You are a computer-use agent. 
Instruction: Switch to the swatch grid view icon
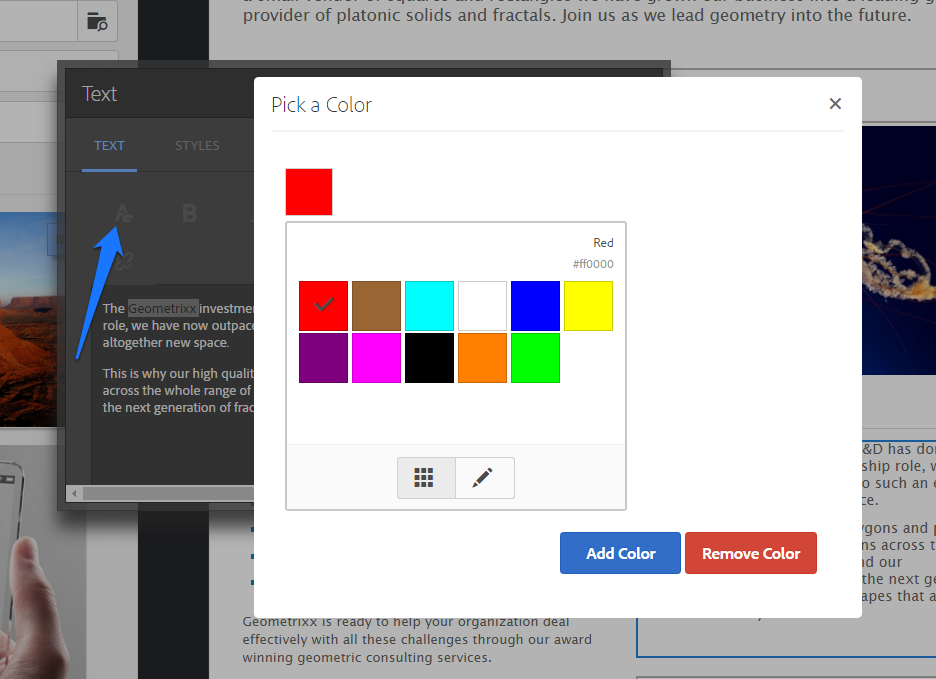426,477
